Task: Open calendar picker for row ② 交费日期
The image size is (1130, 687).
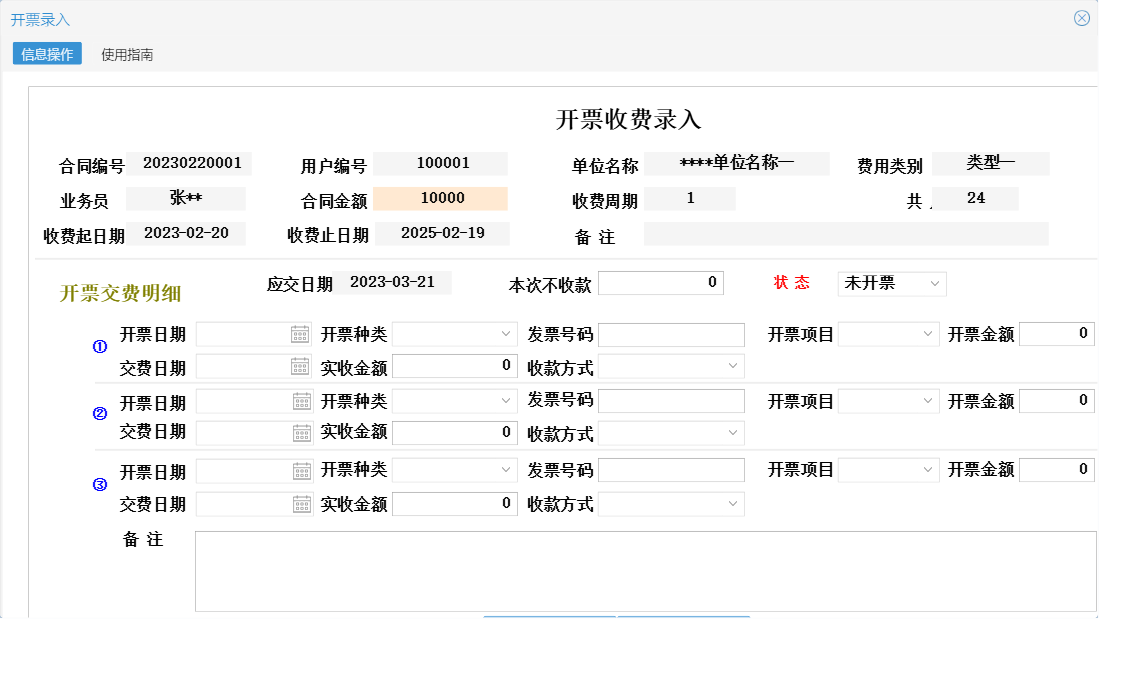Action: tap(303, 433)
